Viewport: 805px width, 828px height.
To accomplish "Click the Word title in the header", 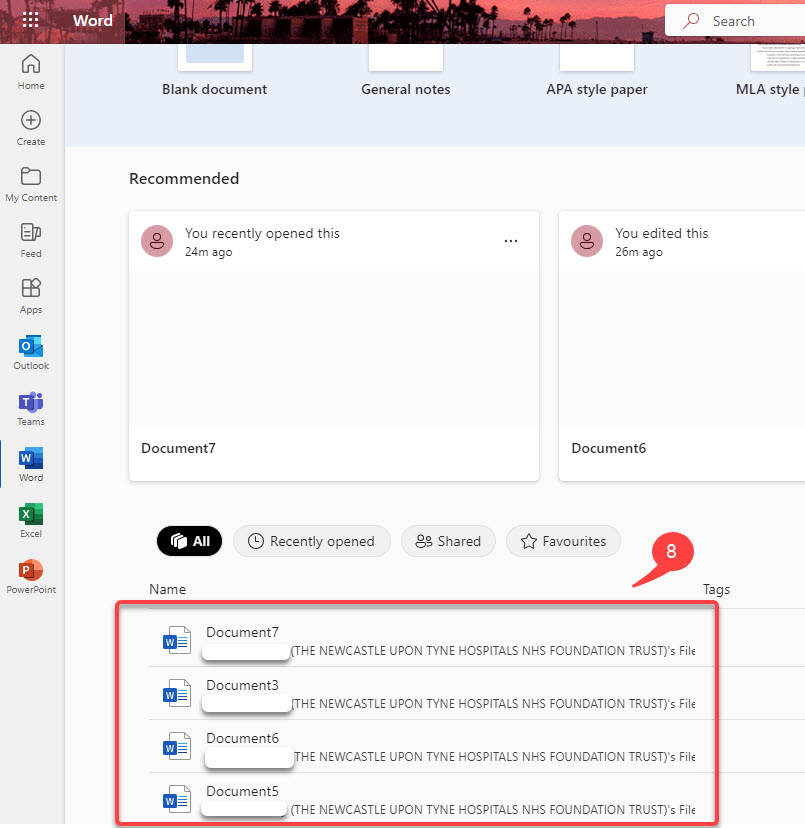I will click(x=93, y=21).
